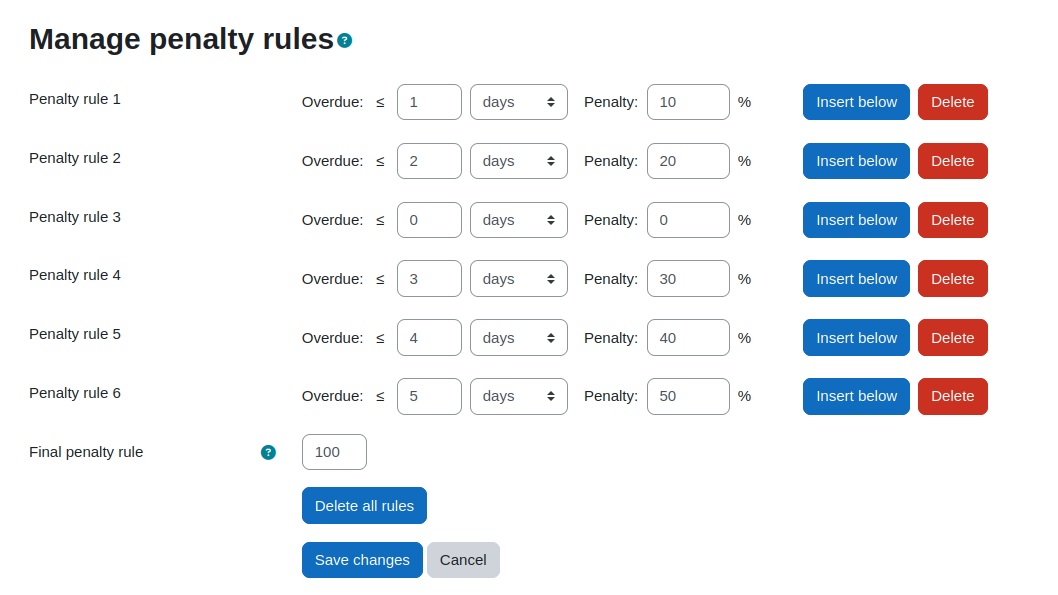Delete Penalty rule 3
This screenshot has height=595, width=1058.
pyautogui.click(x=952, y=220)
